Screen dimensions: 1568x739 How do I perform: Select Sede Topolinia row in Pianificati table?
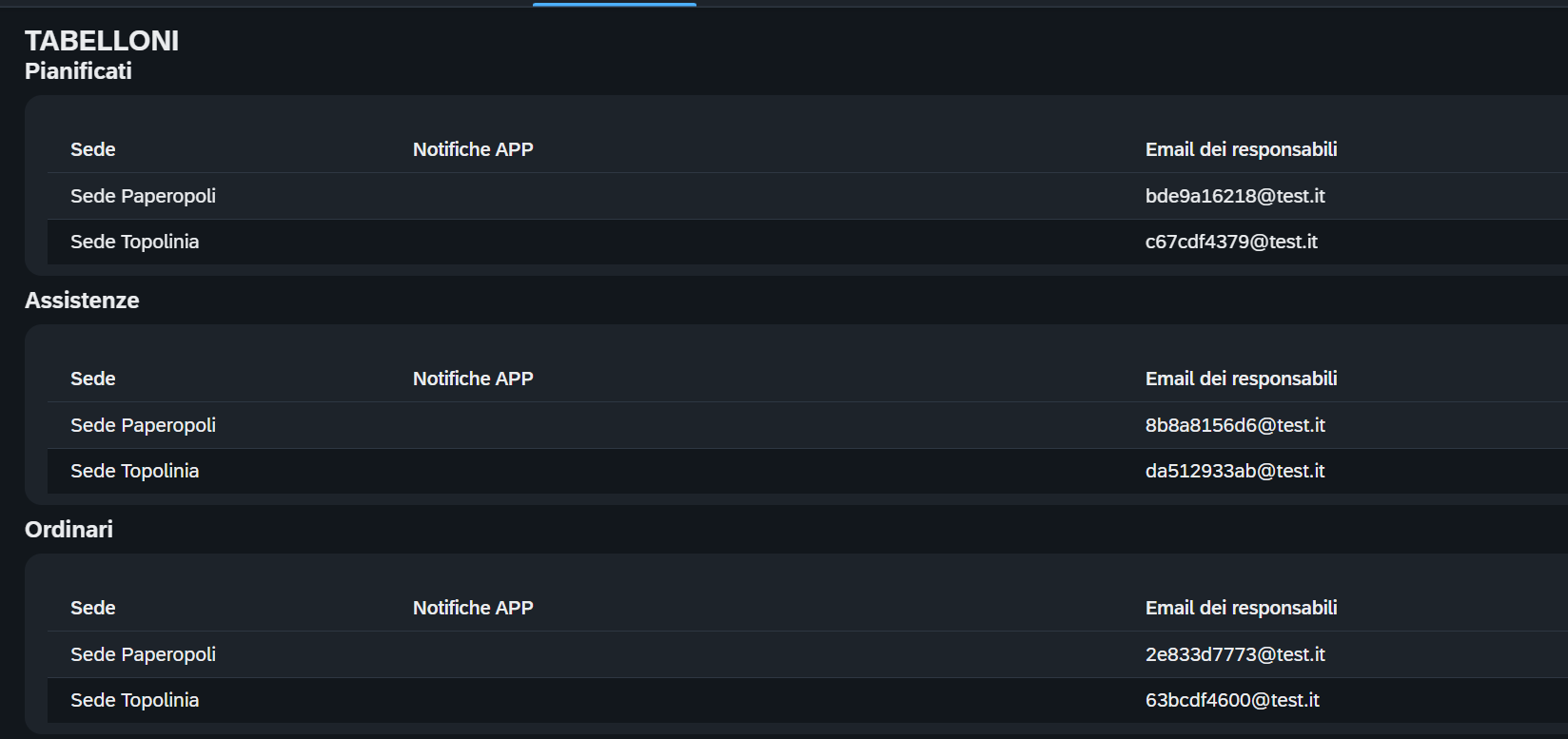pos(134,242)
